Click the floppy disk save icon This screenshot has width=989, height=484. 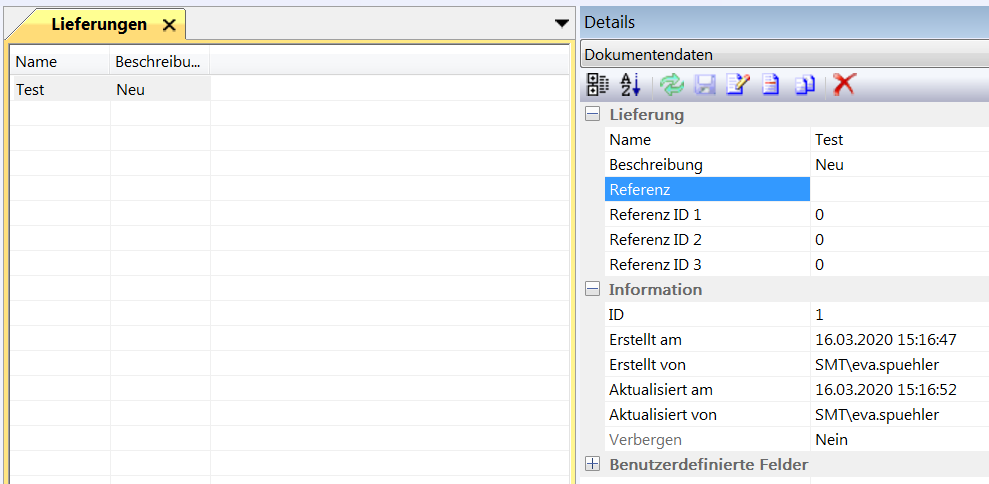706,85
